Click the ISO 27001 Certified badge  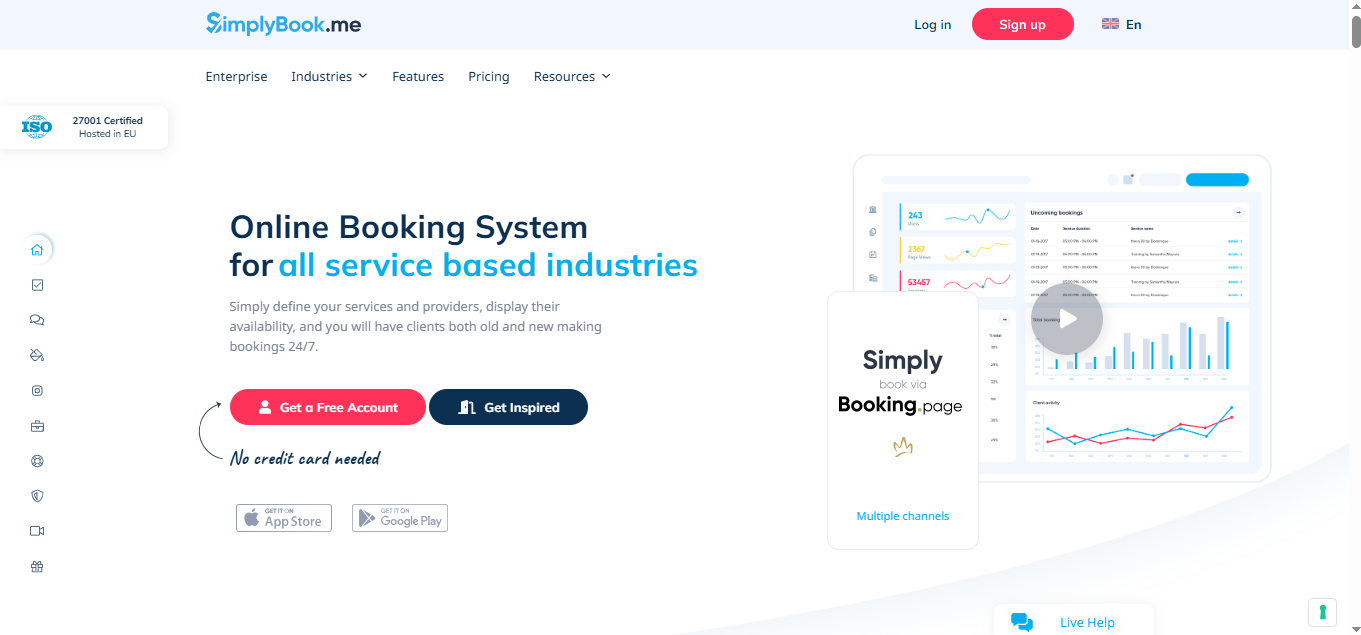coord(84,127)
